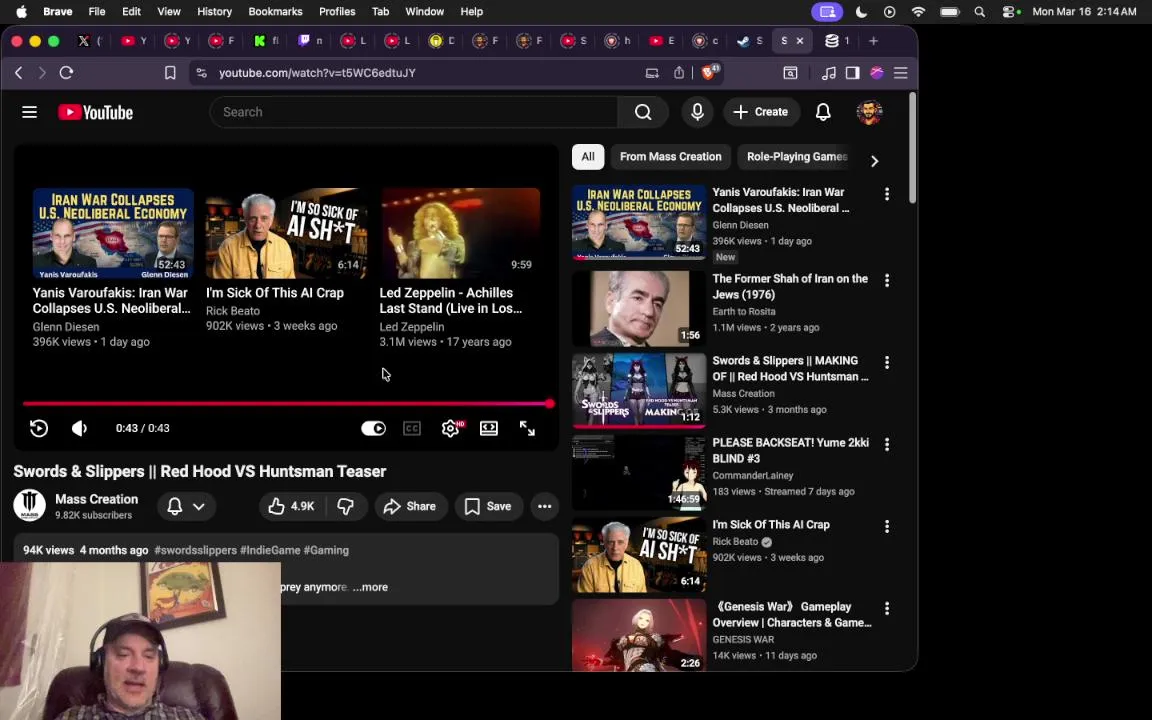The height and width of the screenshot is (720, 1152).
Task: Open the Former Shah of Iran thumbnail
Action: pos(638,309)
